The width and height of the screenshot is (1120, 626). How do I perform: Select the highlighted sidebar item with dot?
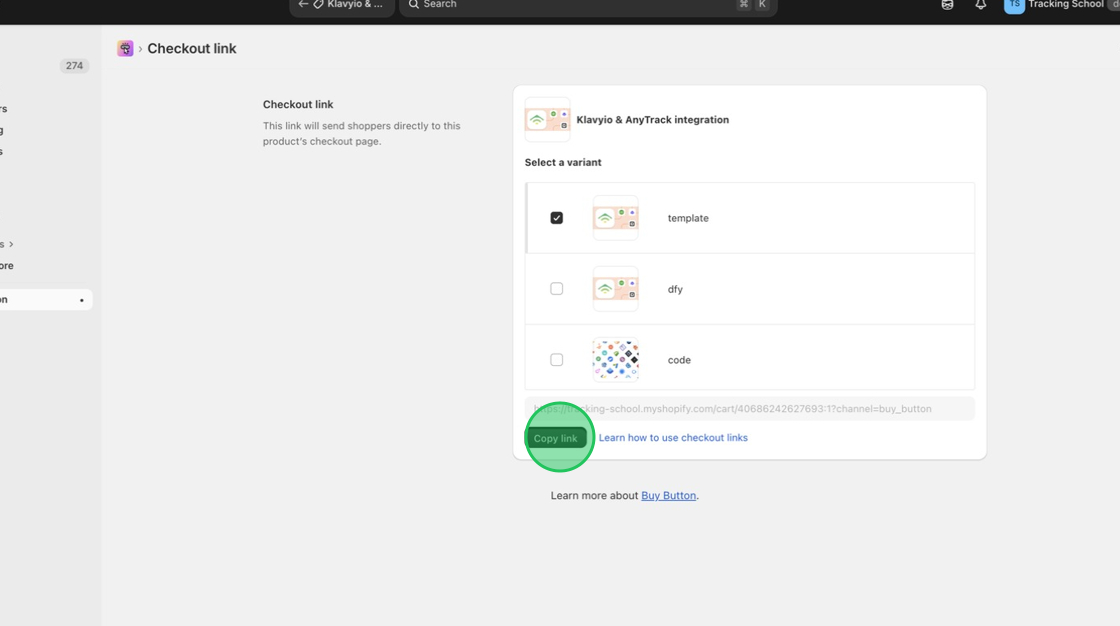click(x=45, y=300)
